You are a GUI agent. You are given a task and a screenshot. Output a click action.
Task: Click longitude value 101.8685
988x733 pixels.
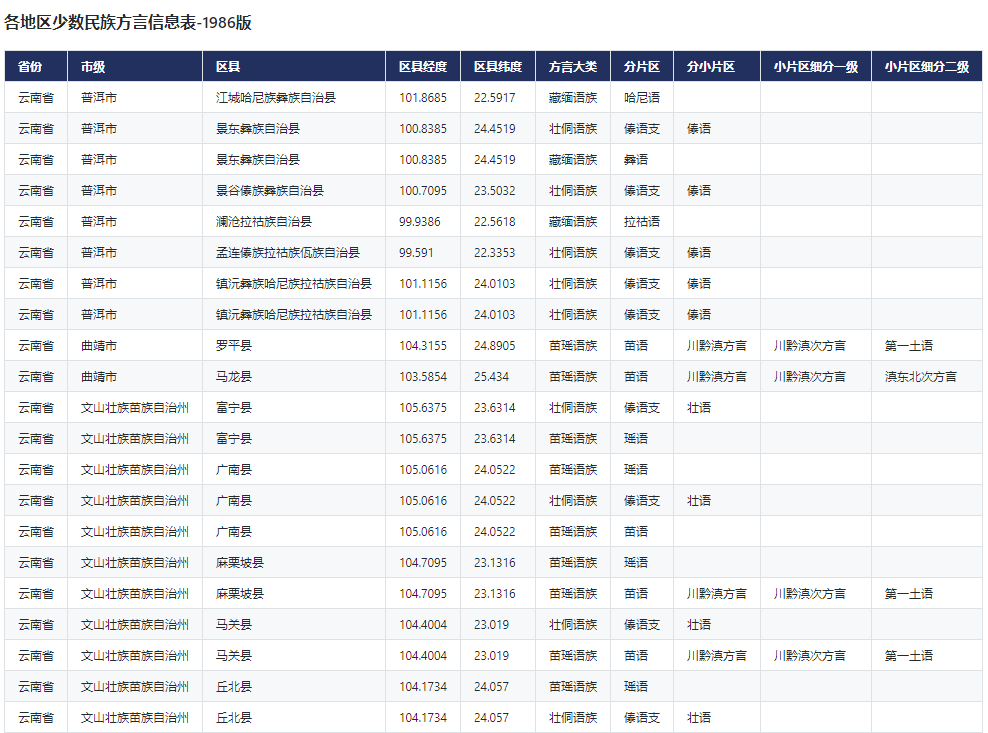(423, 98)
